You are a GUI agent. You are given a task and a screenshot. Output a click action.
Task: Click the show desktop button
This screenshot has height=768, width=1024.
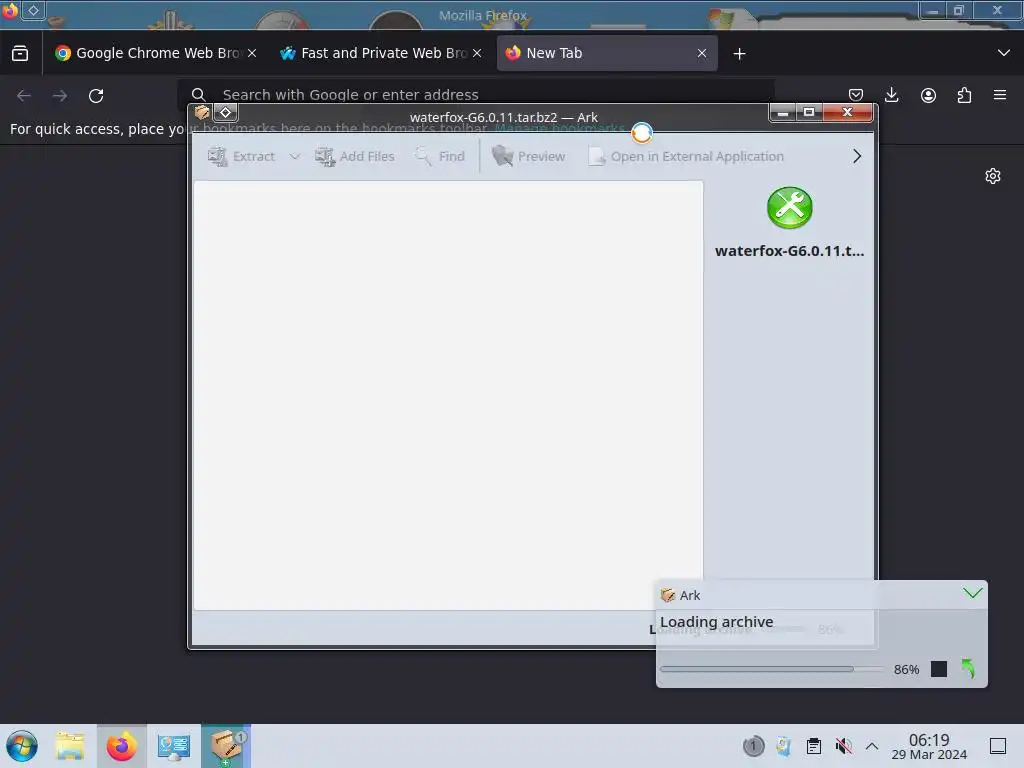coord(998,746)
